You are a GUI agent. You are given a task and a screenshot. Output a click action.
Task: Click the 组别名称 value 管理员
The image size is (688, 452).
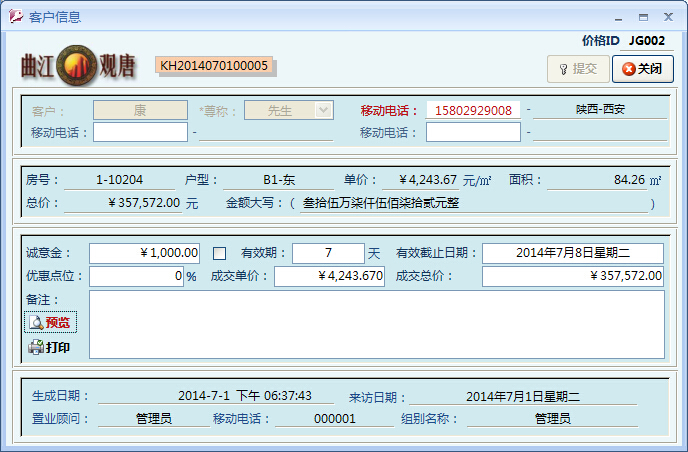(552, 418)
